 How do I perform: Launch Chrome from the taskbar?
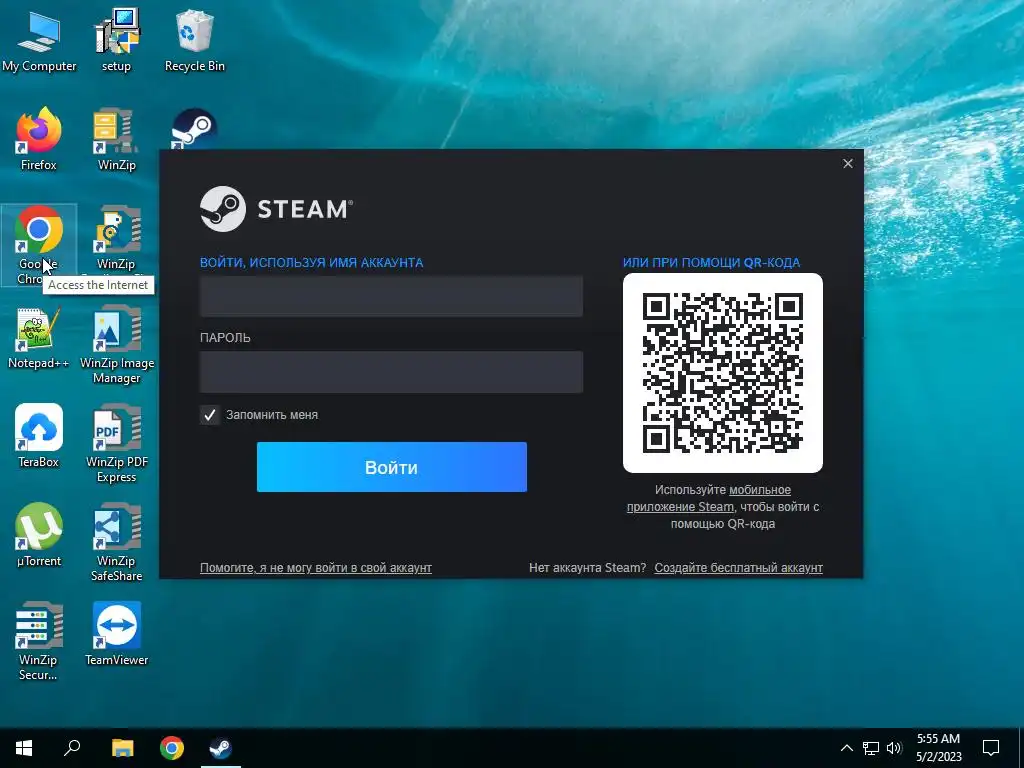point(172,748)
